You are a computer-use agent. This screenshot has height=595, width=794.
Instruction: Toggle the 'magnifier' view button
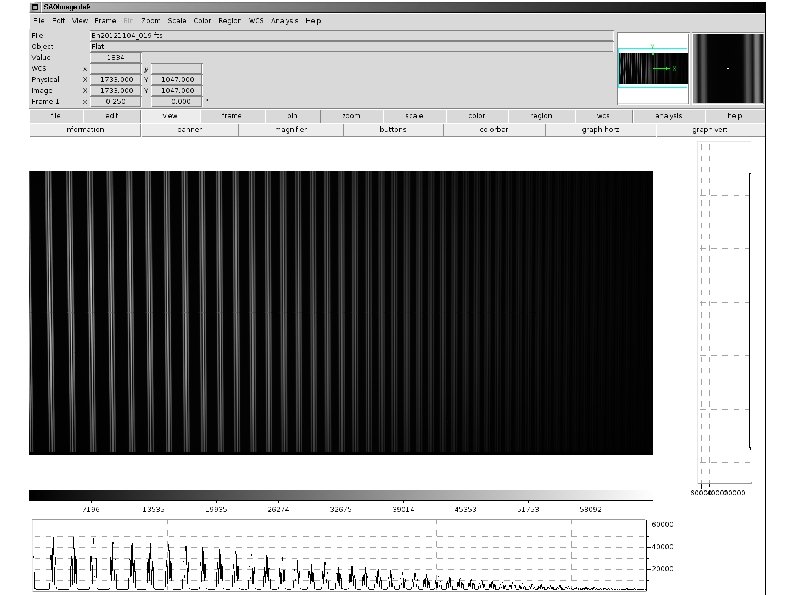292,130
